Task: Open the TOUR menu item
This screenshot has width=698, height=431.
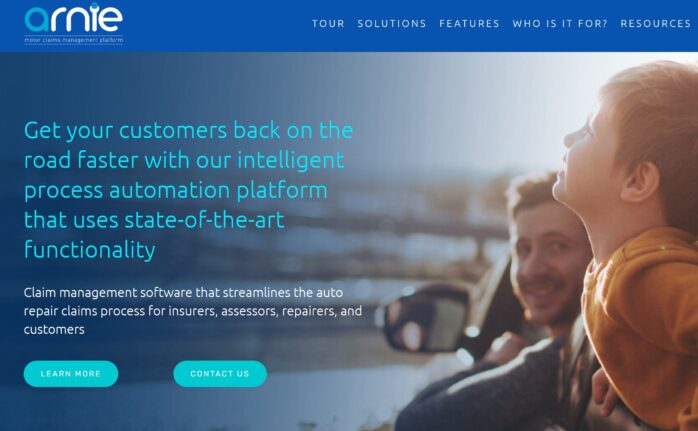Action: pos(328,24)
